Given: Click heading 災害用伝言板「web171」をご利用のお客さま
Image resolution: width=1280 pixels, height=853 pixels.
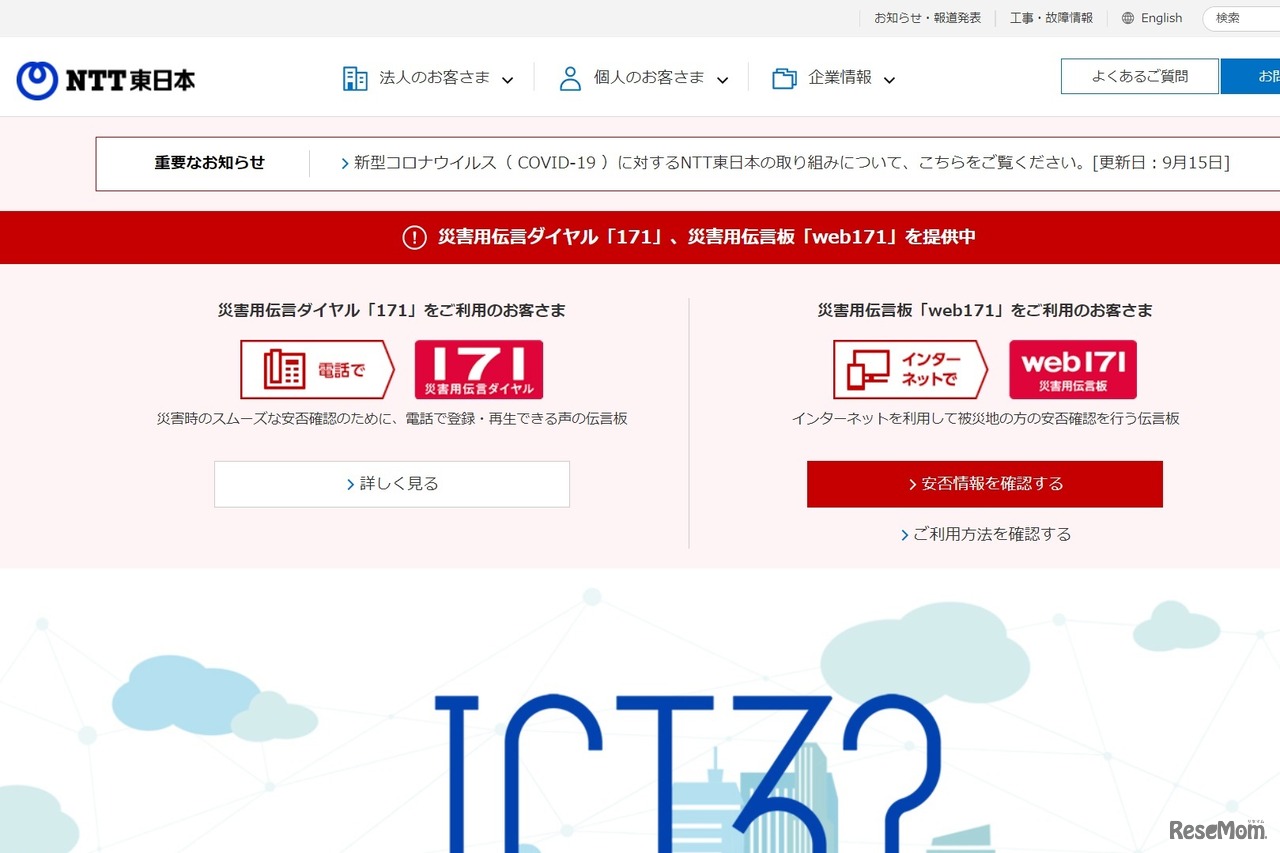Looking at the screenshot, I should coord(985,311).
